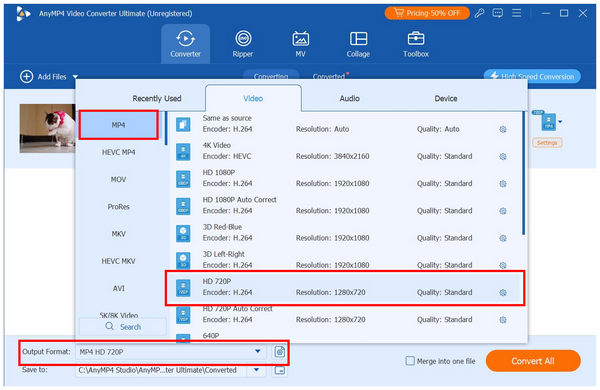The image size is (600, 390).
Task: Open settings gear for HD 720P
Action: tap(503, 292)
